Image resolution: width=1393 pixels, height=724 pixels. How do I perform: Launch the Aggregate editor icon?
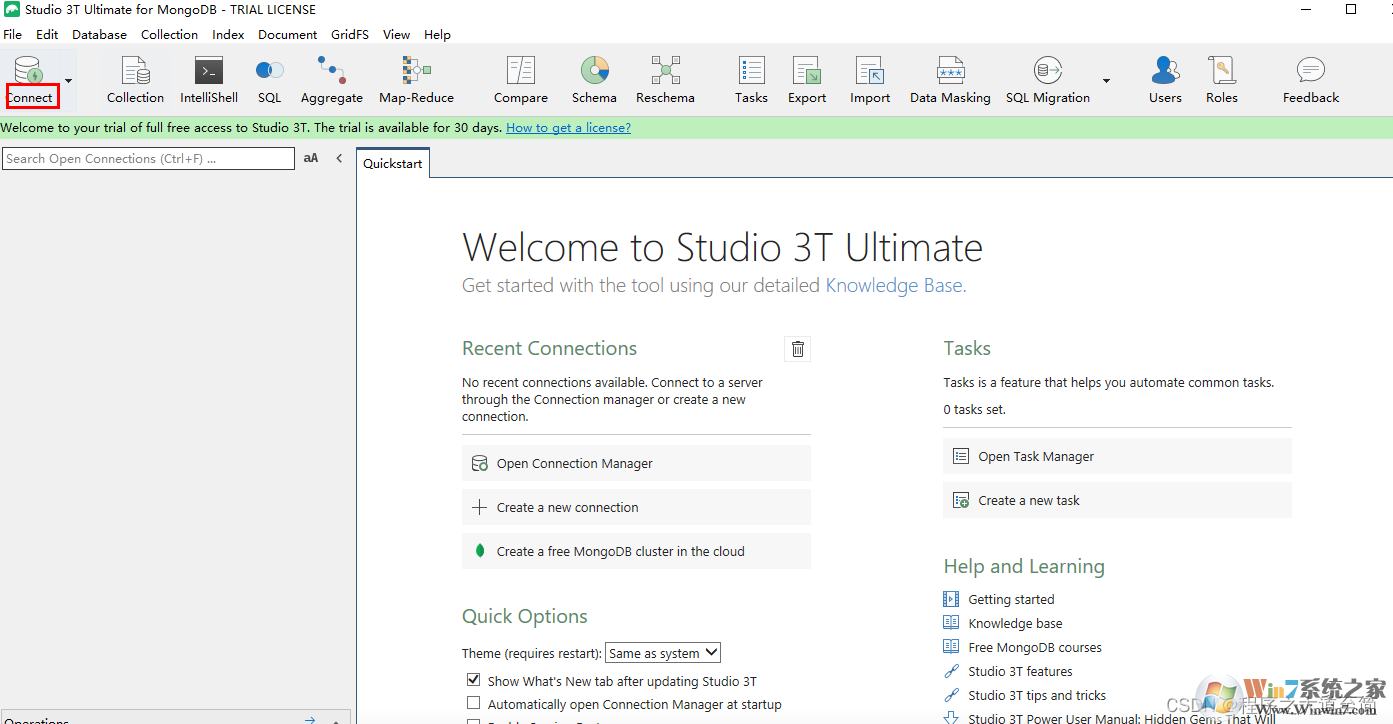pyautogui.click(x=331, y=80)
